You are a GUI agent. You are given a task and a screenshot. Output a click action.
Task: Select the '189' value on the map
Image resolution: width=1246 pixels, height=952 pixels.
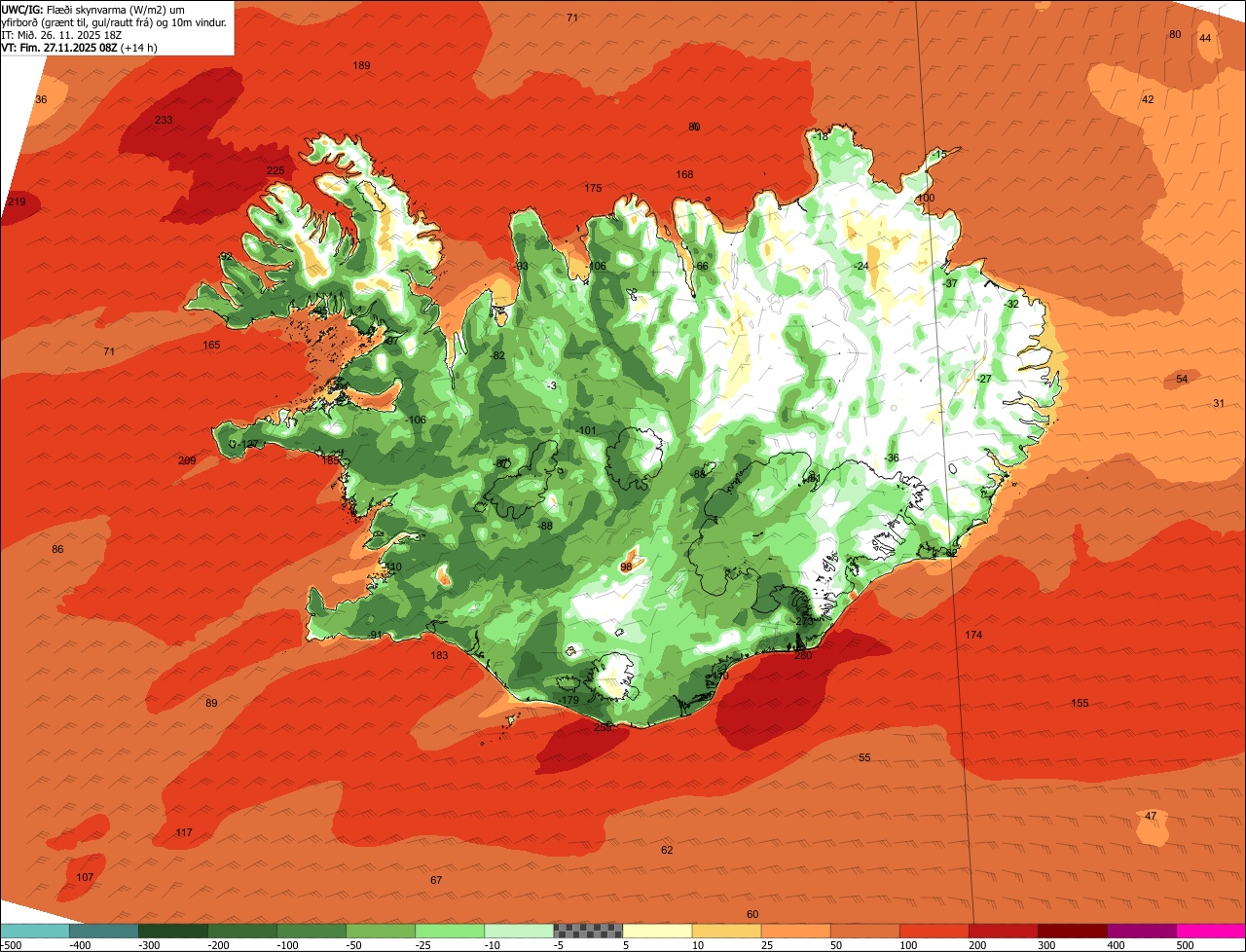[x=361, y=65]
